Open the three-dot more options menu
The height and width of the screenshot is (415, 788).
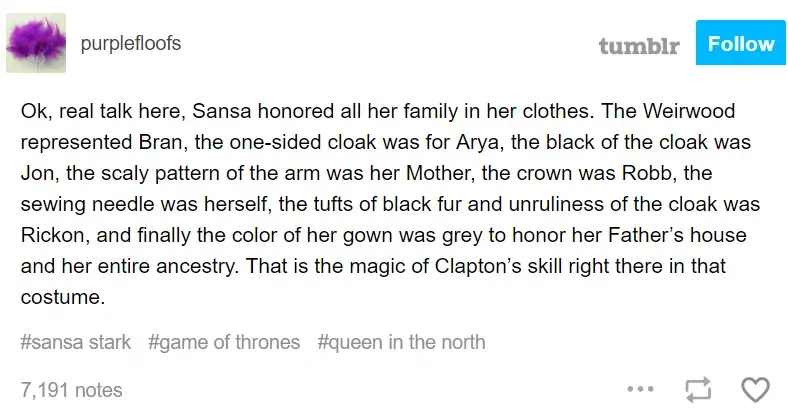tap(640, 389)
